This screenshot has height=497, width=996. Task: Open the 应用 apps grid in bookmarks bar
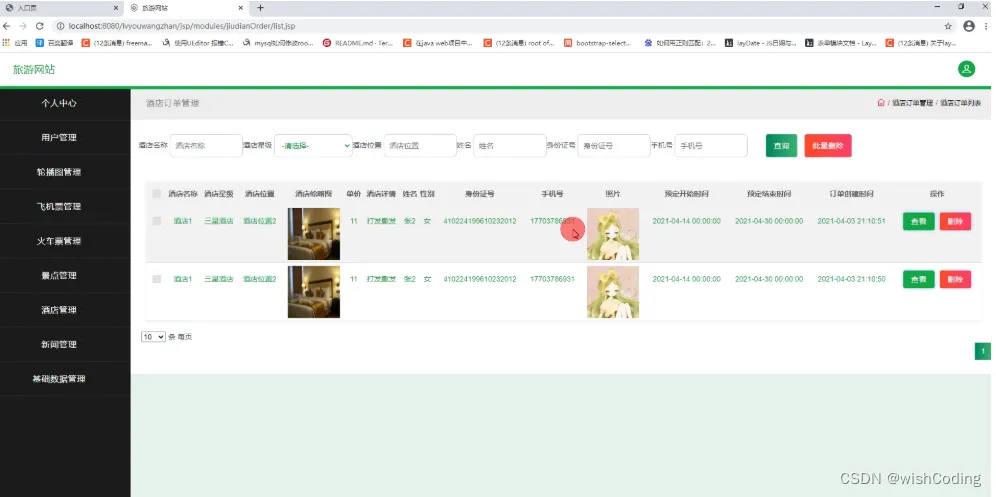pyautogui.click(x=15, y=43)
